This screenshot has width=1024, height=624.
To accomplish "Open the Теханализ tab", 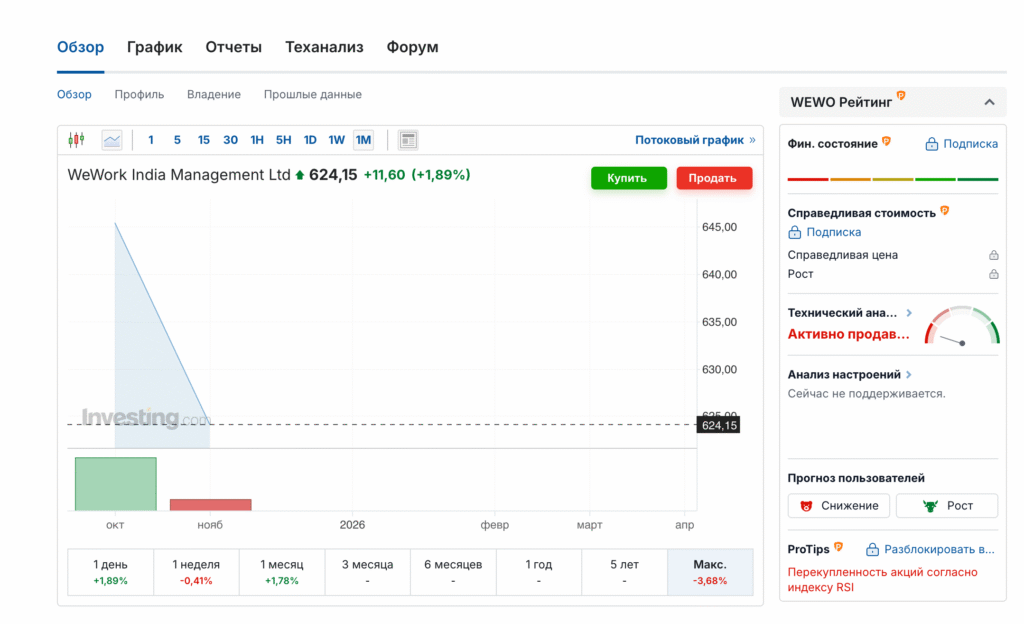I will [x=324, y=47].
